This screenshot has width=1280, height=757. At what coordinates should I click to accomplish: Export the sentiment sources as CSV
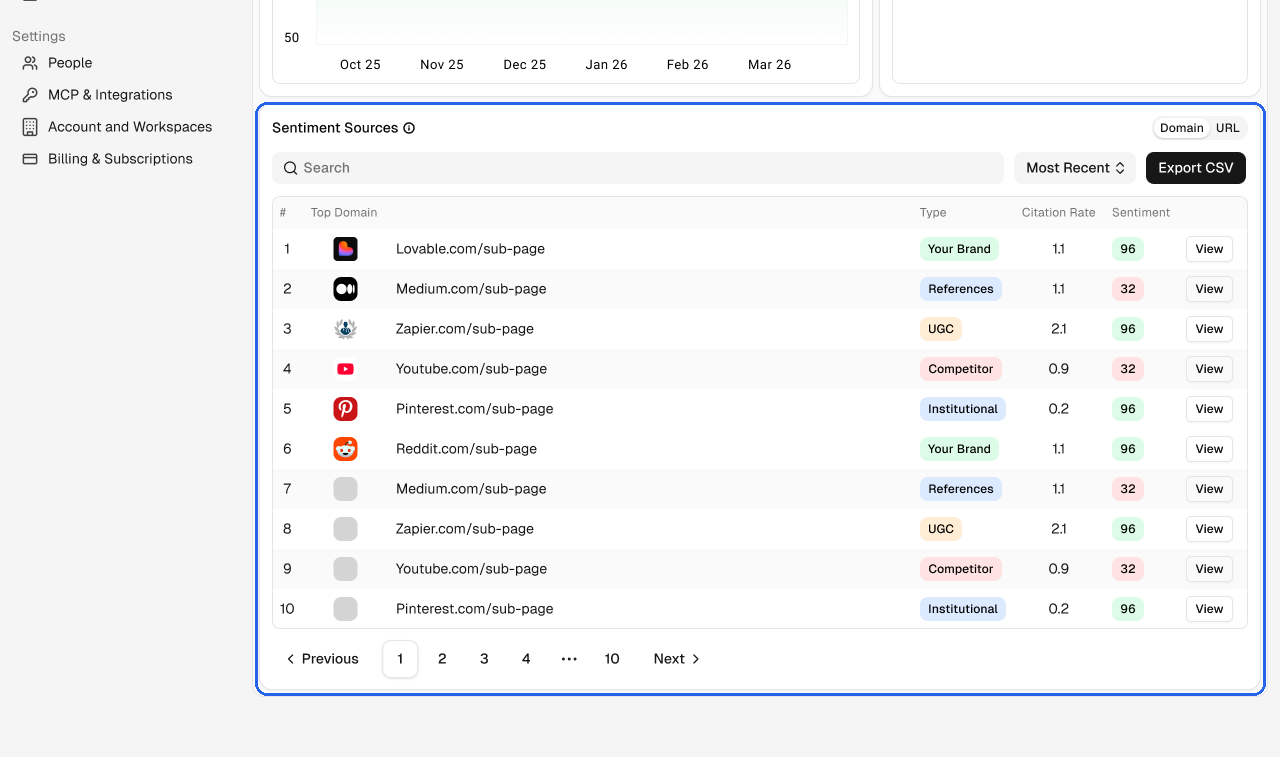pyautogui.click(x=1196, y=168)
